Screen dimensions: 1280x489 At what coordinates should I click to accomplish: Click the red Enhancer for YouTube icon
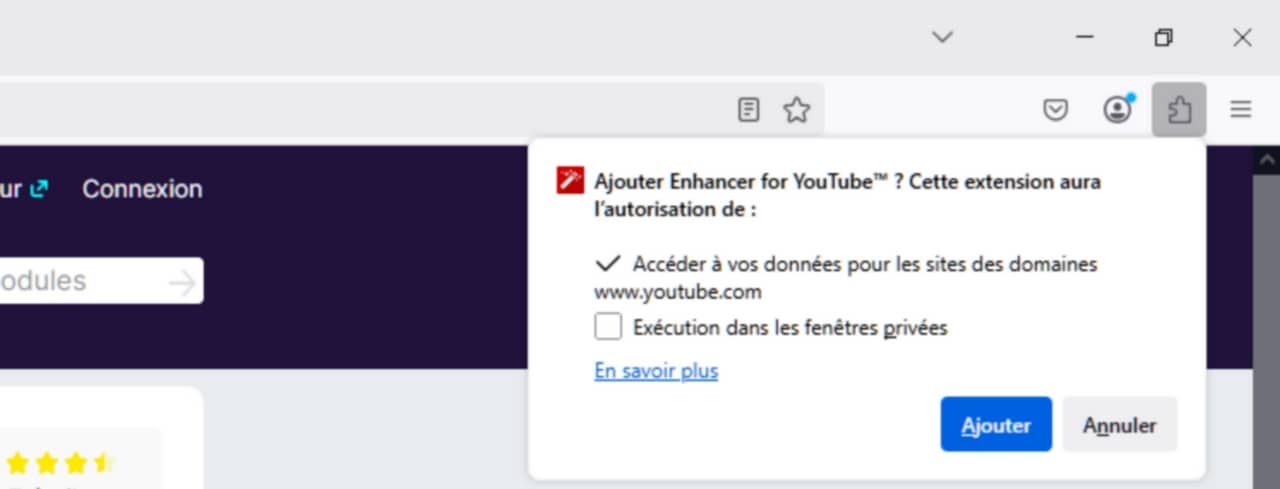tap(570, 181)
